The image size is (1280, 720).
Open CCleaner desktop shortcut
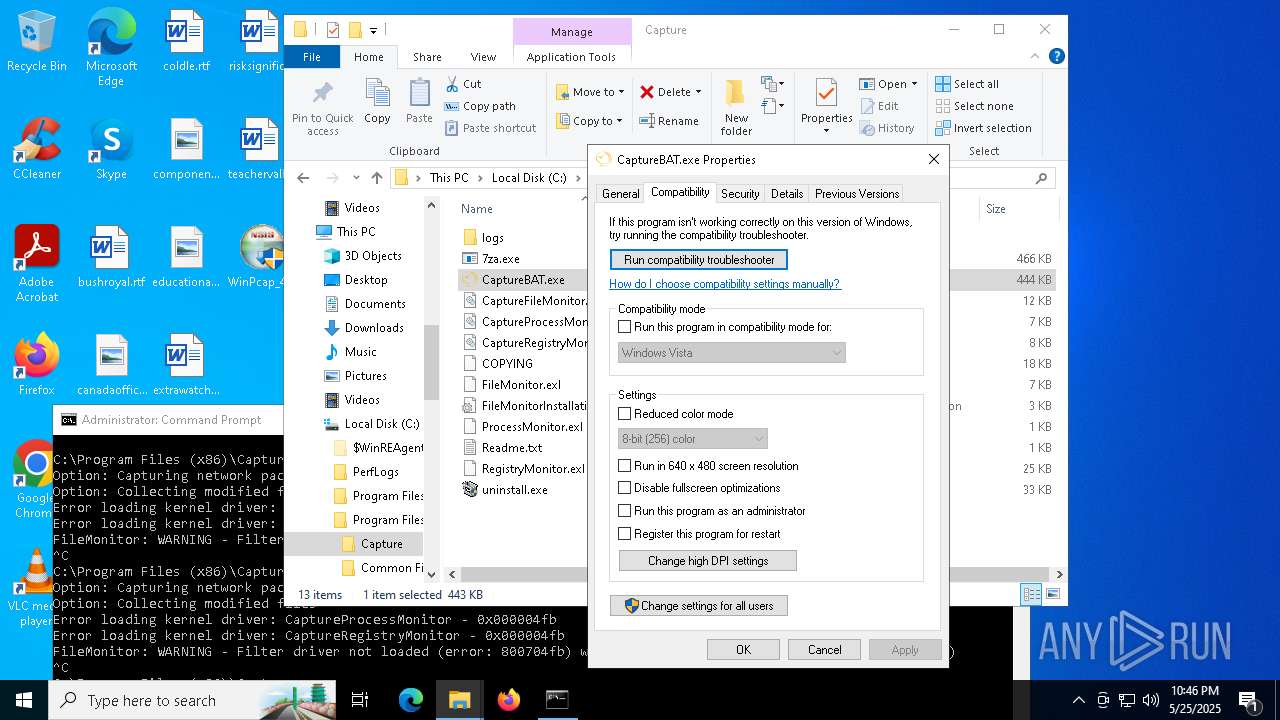click(37, 150)
